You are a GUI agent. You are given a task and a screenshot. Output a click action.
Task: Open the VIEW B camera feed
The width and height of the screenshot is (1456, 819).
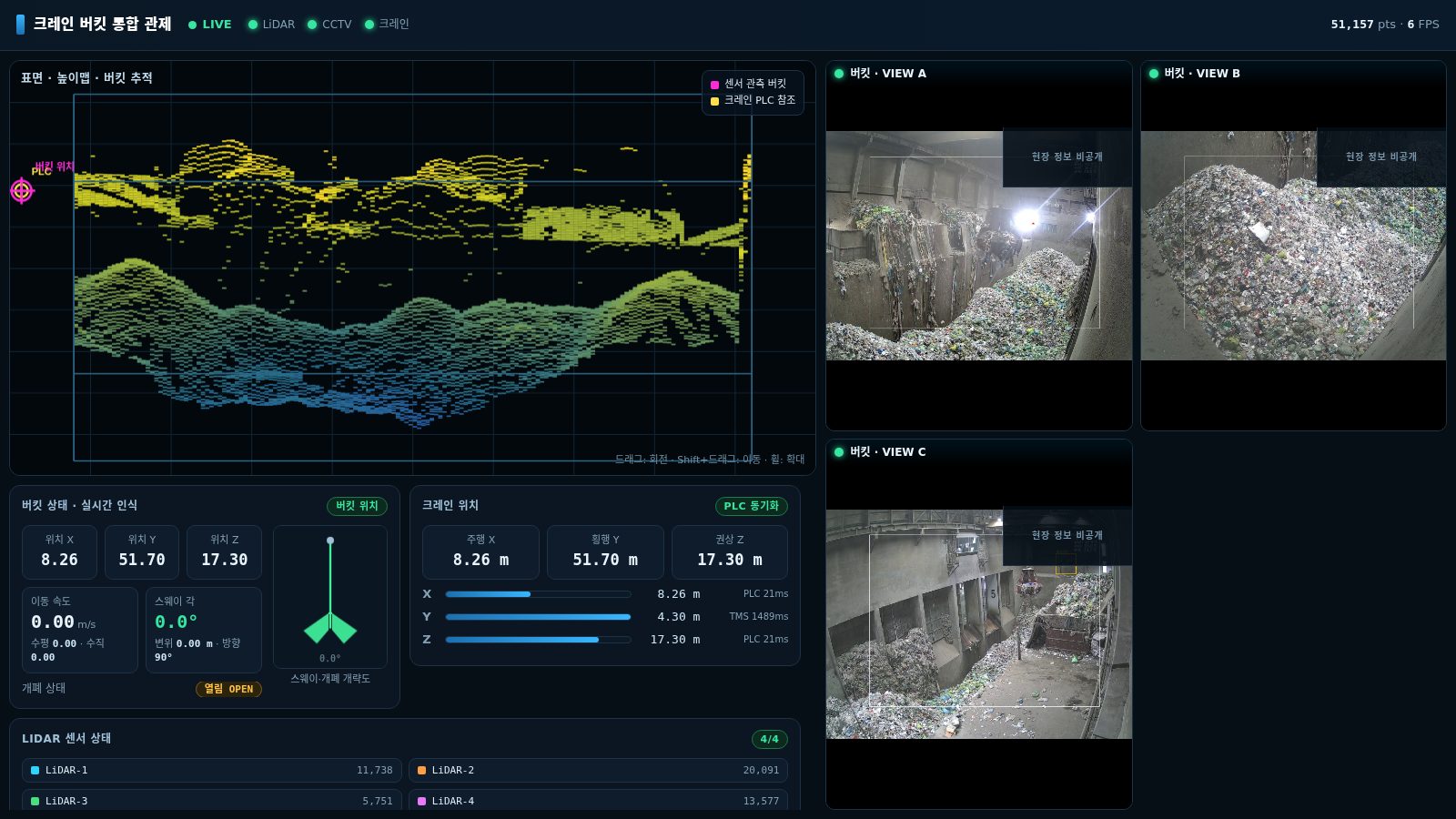click(x=1293, y=246)
